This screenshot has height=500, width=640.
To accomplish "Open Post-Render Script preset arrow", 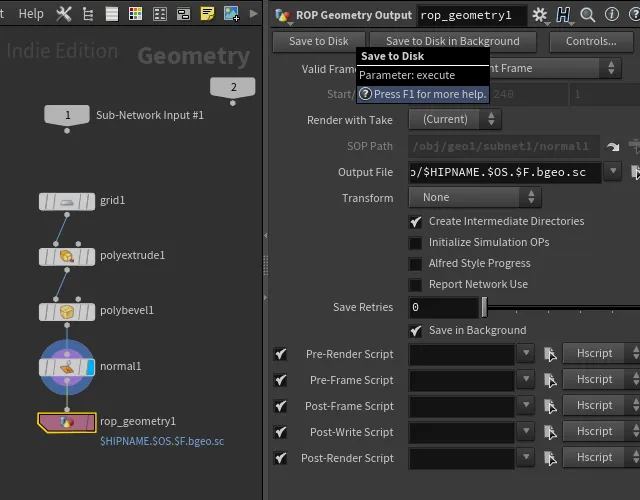I will (x=526, y=457).
